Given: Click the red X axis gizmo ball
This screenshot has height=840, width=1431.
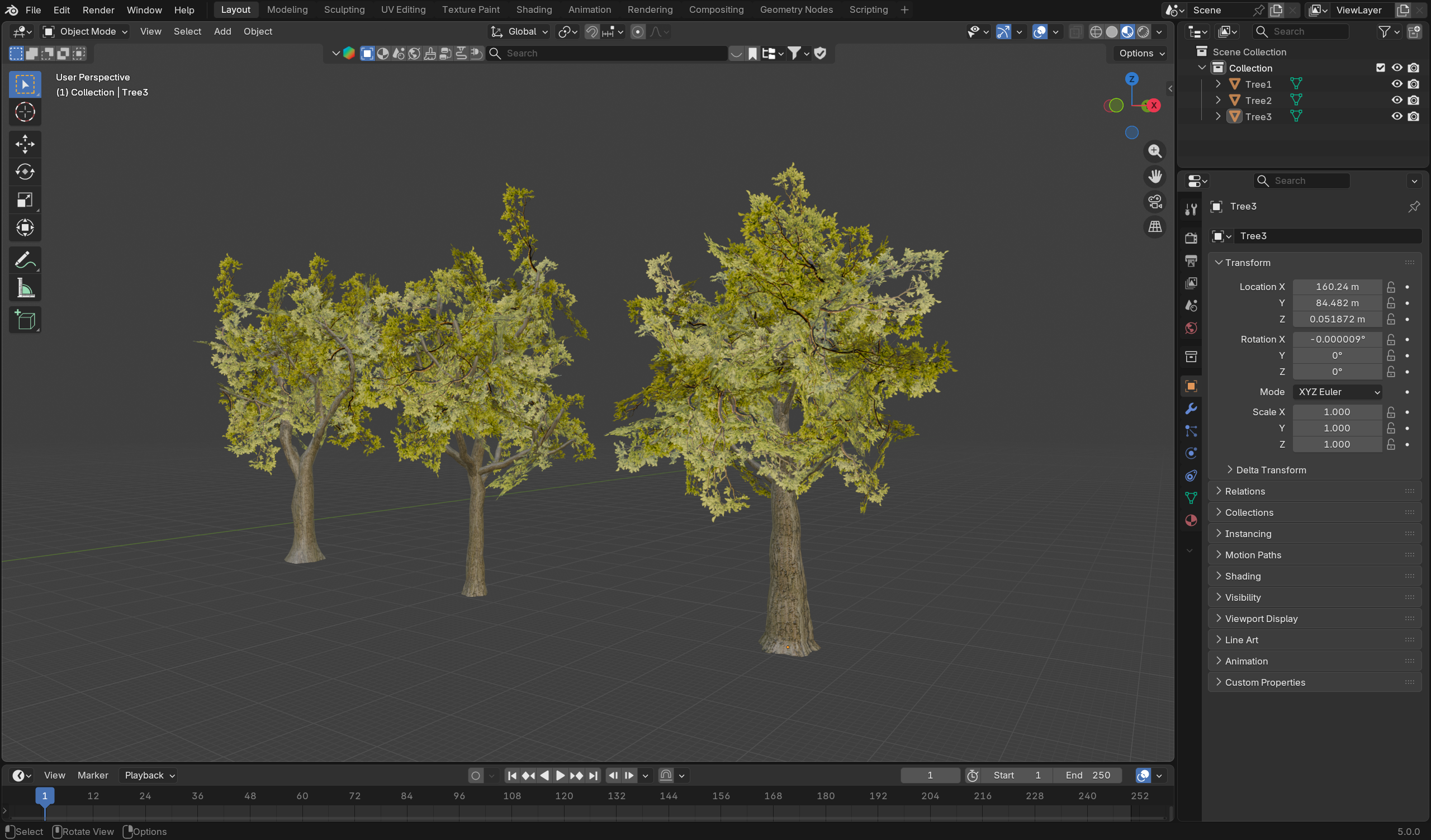Looking at the screenshot, I should (1153, 105).
